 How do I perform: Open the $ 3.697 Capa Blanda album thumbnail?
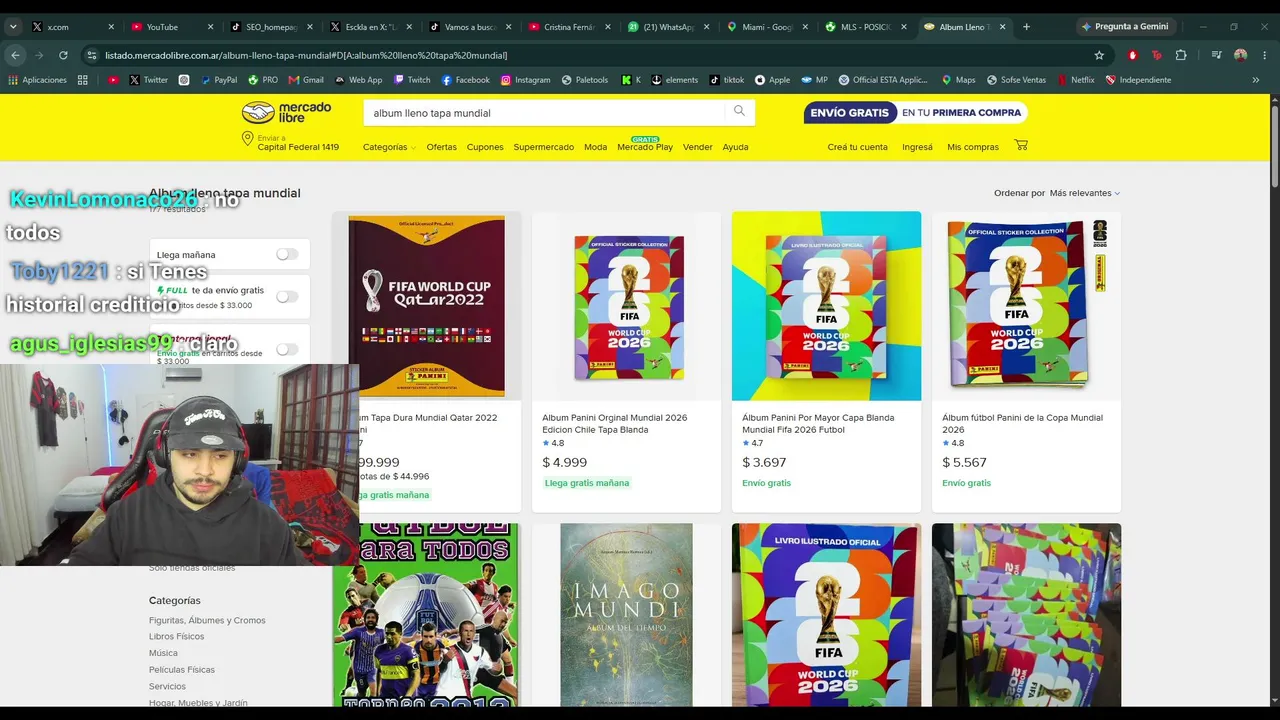click(x=826, y=306)
